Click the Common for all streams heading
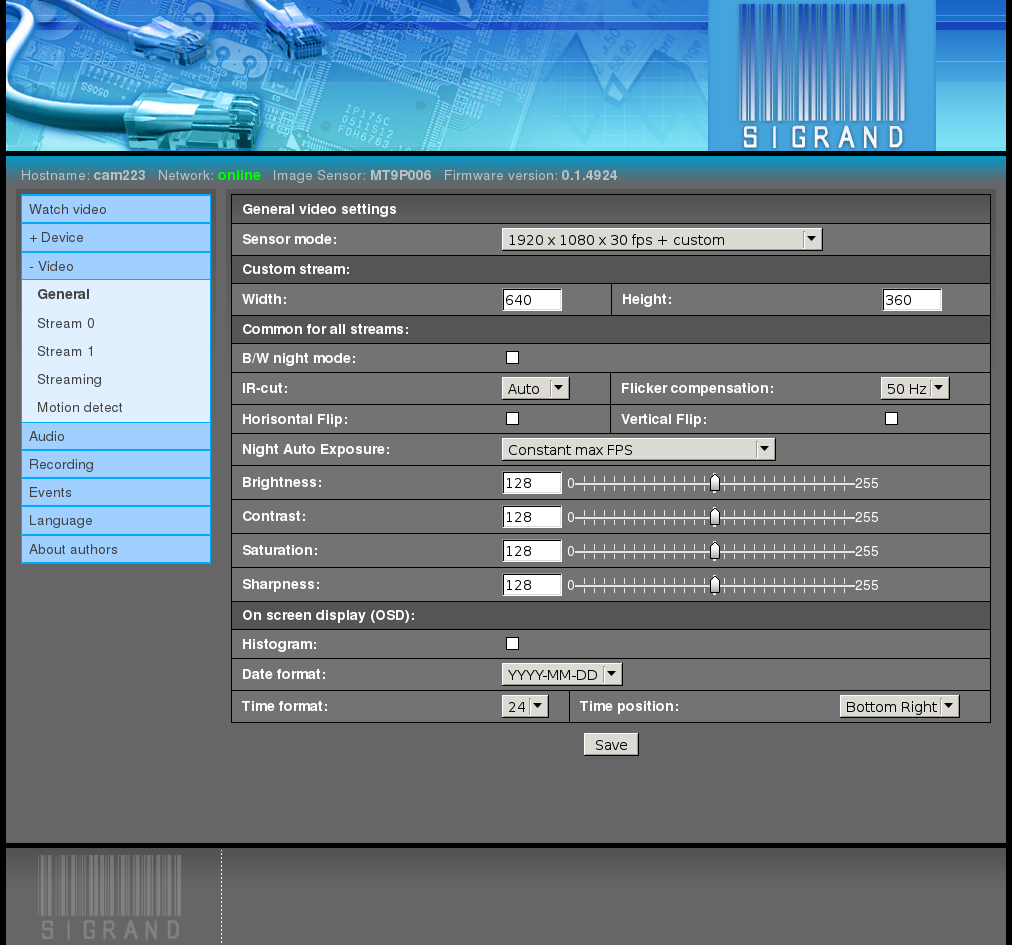This screenshot has height=945, width=1012. (325, 329)
